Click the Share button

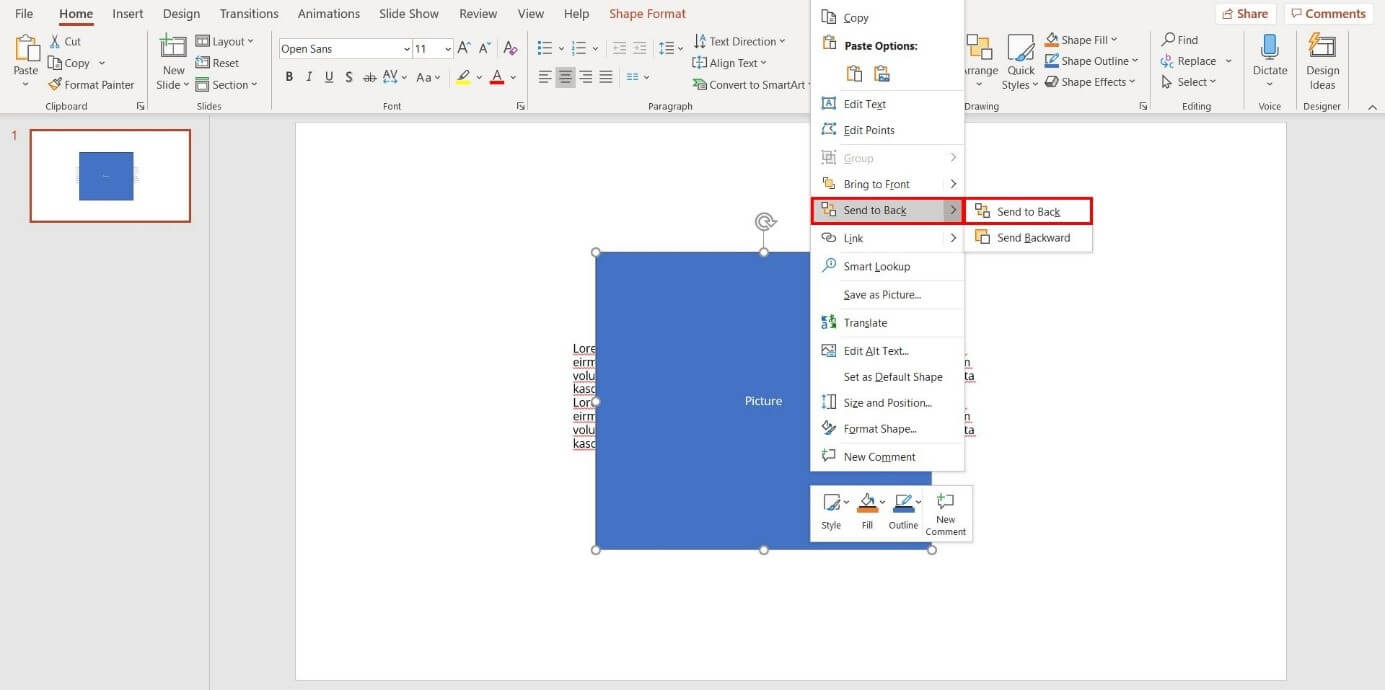[x=1246, y=13]
